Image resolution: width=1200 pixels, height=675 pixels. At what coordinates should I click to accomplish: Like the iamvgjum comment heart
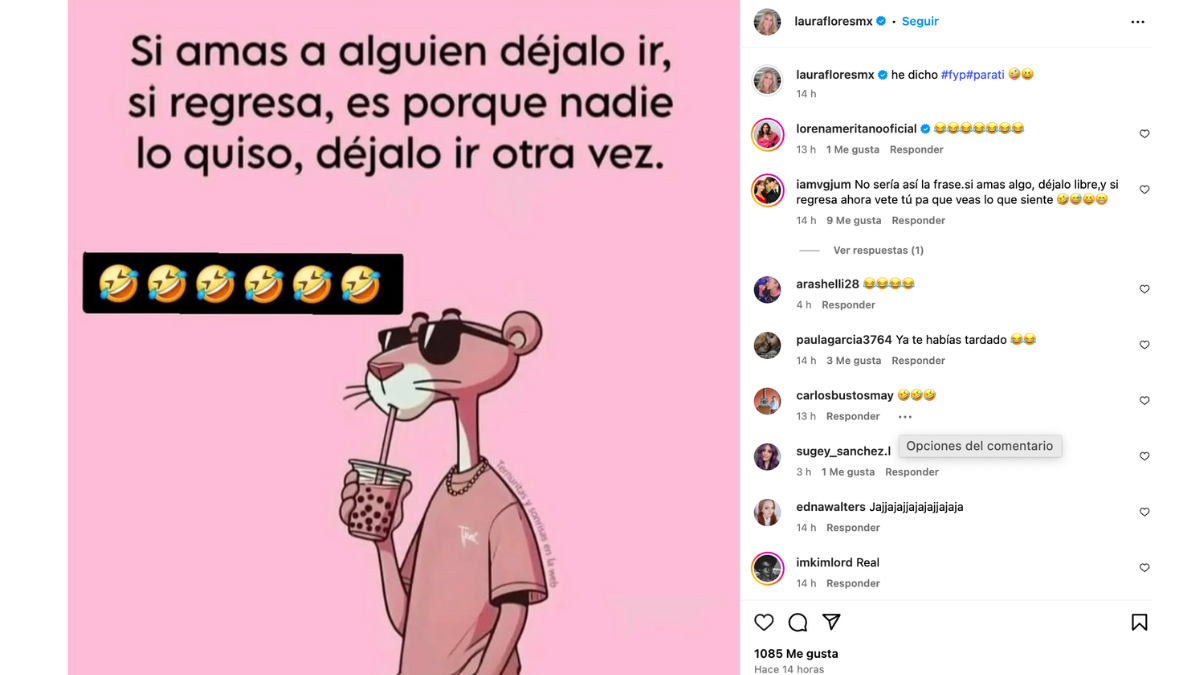tap(1145, 190)
